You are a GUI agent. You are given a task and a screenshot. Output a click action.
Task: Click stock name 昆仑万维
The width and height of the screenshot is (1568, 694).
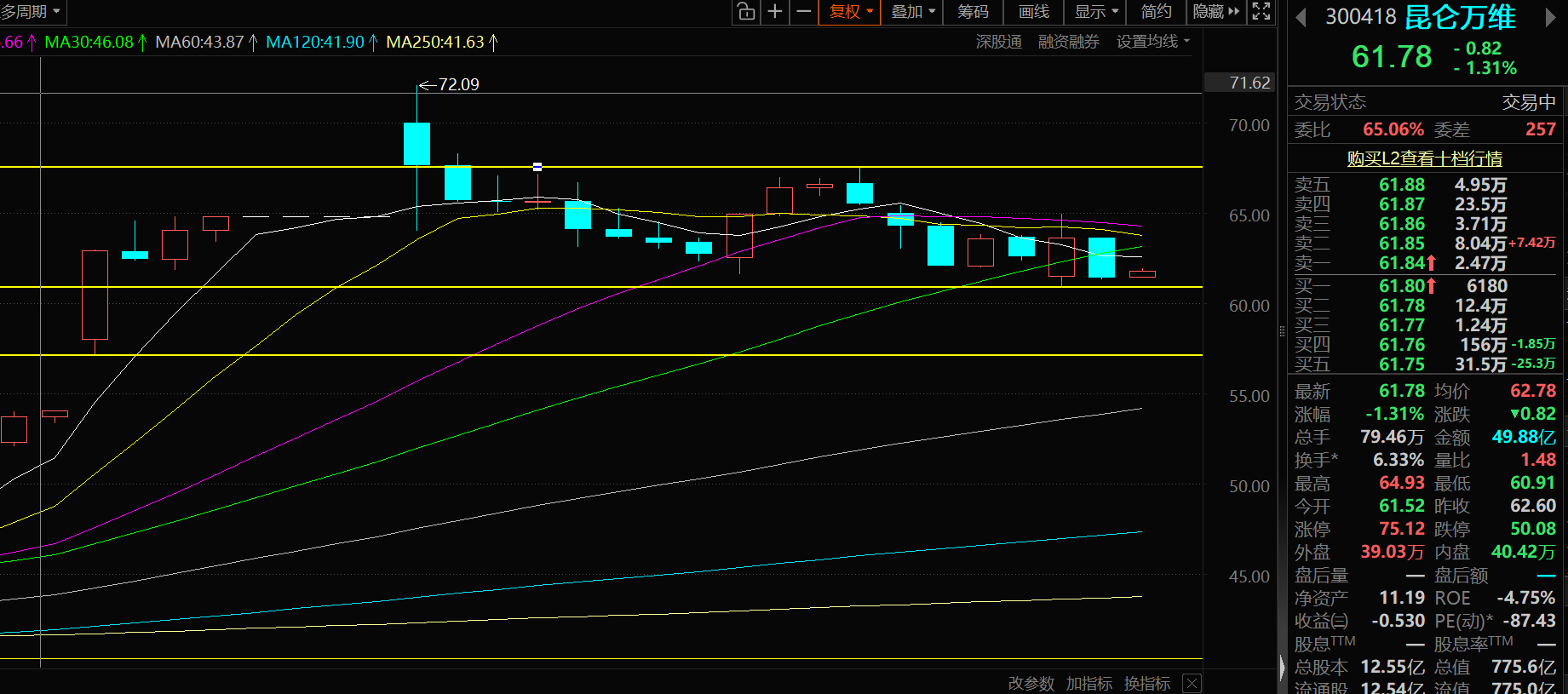click(1461, 17)
